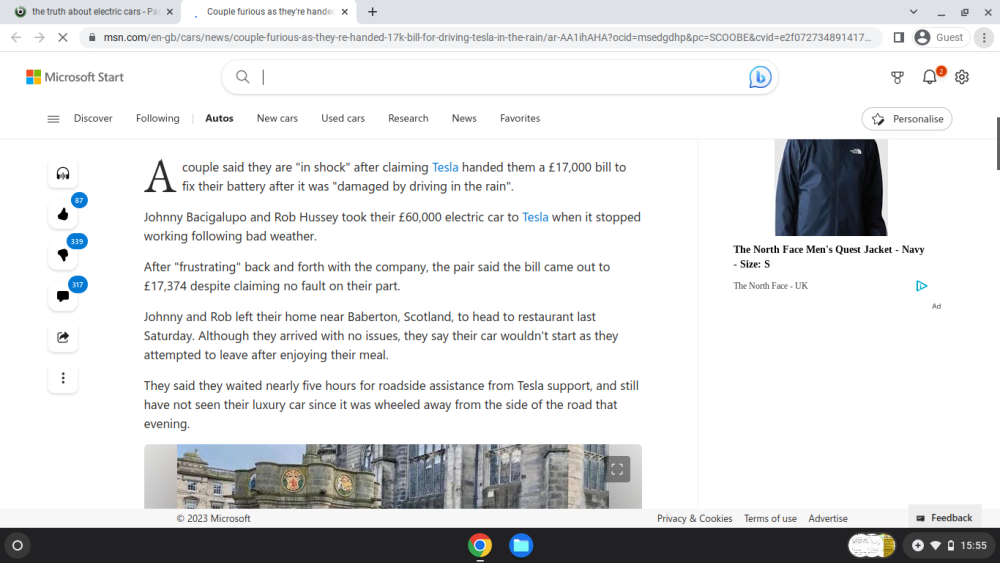Select the Autos section

[219, 119]
